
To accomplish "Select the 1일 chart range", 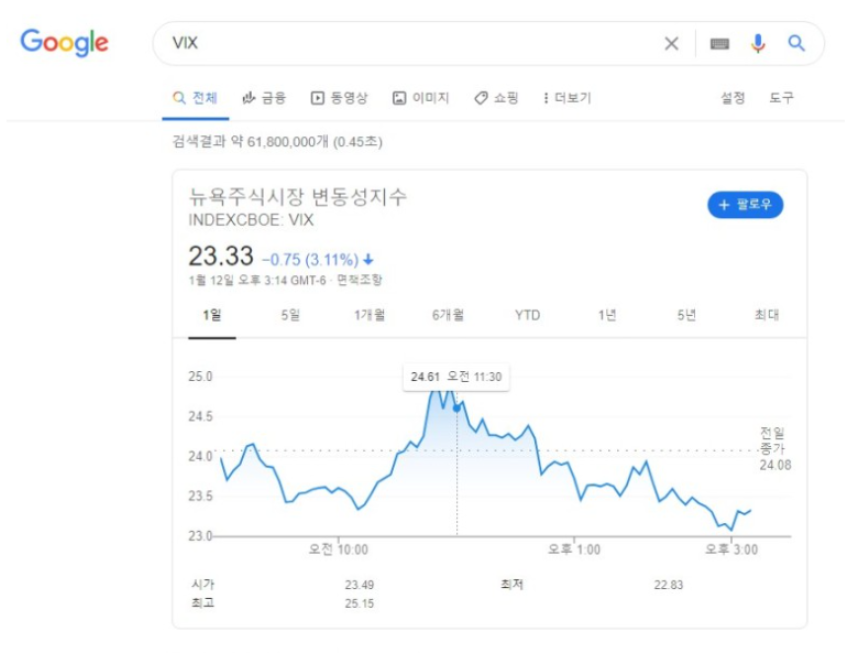I will point(212,315).
